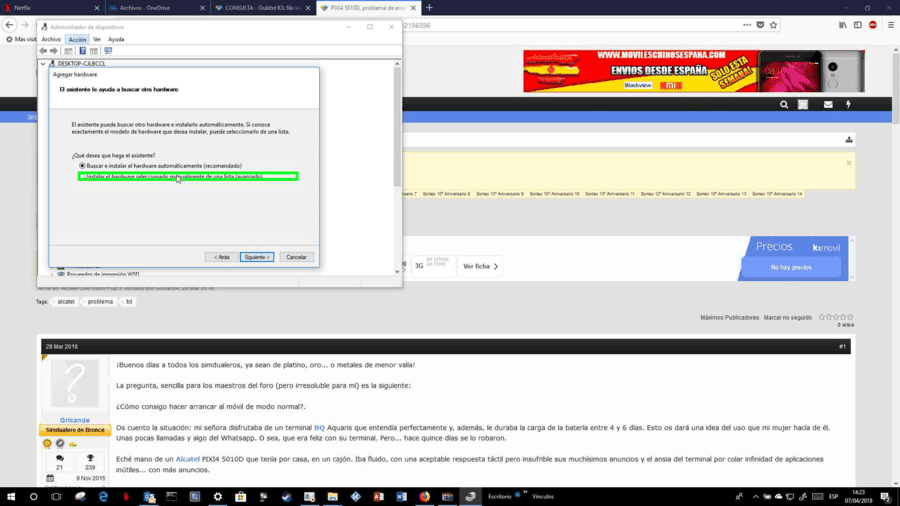The height and width of the screenshot is (506, 900).
Task: Toggle the Firefox sidebar icon
Action: point(858,25)
